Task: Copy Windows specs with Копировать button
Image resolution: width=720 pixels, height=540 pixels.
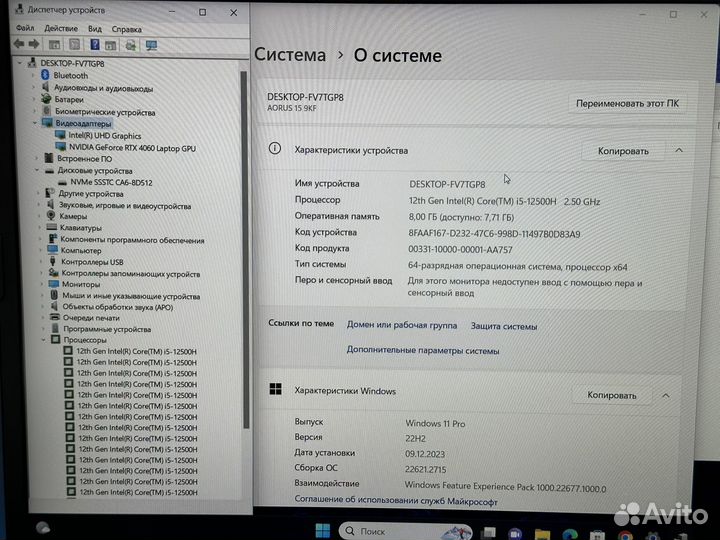Action: [x=612, y=395]
